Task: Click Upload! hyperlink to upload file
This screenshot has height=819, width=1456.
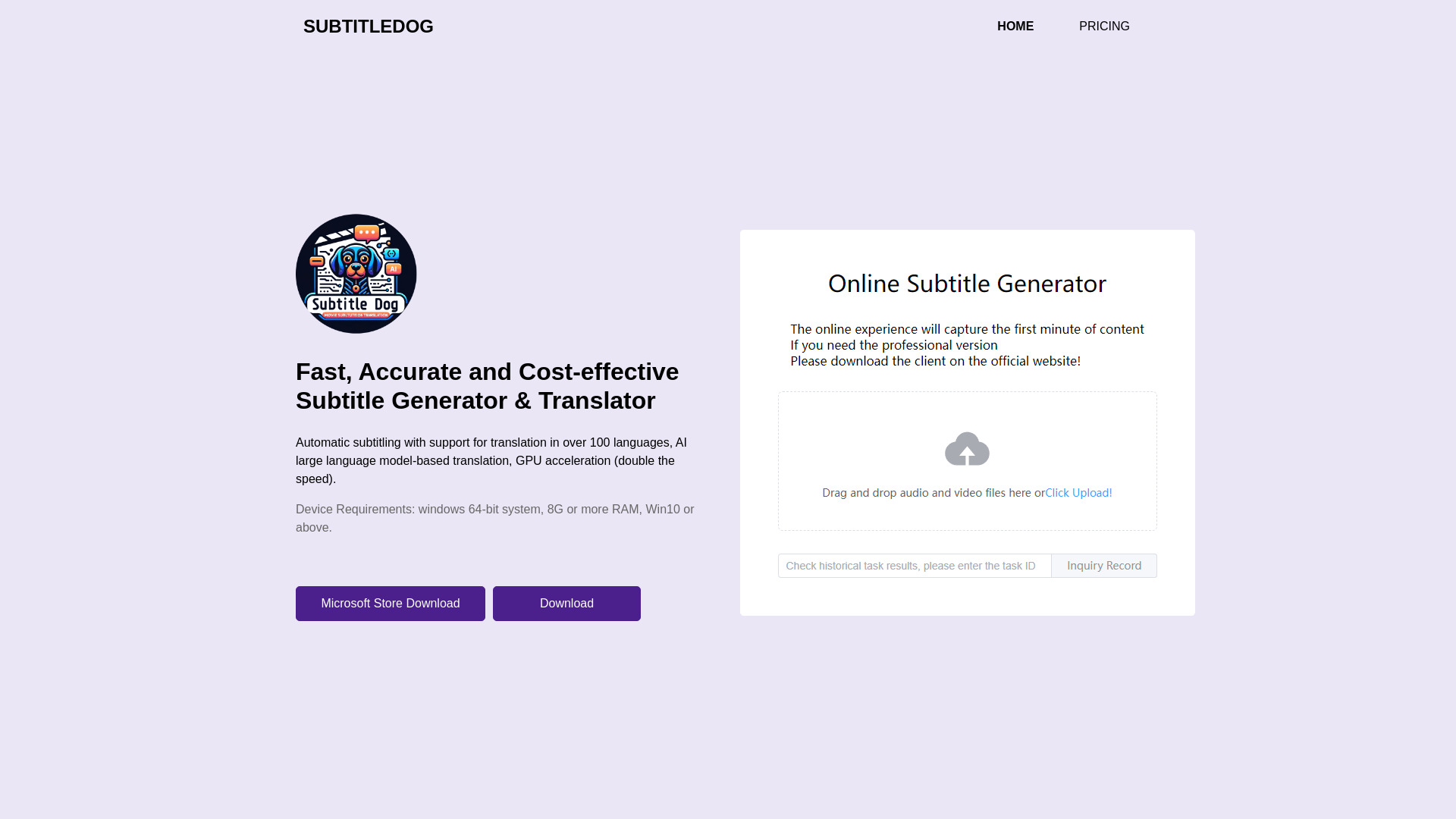Action: tap(1078, 492)
